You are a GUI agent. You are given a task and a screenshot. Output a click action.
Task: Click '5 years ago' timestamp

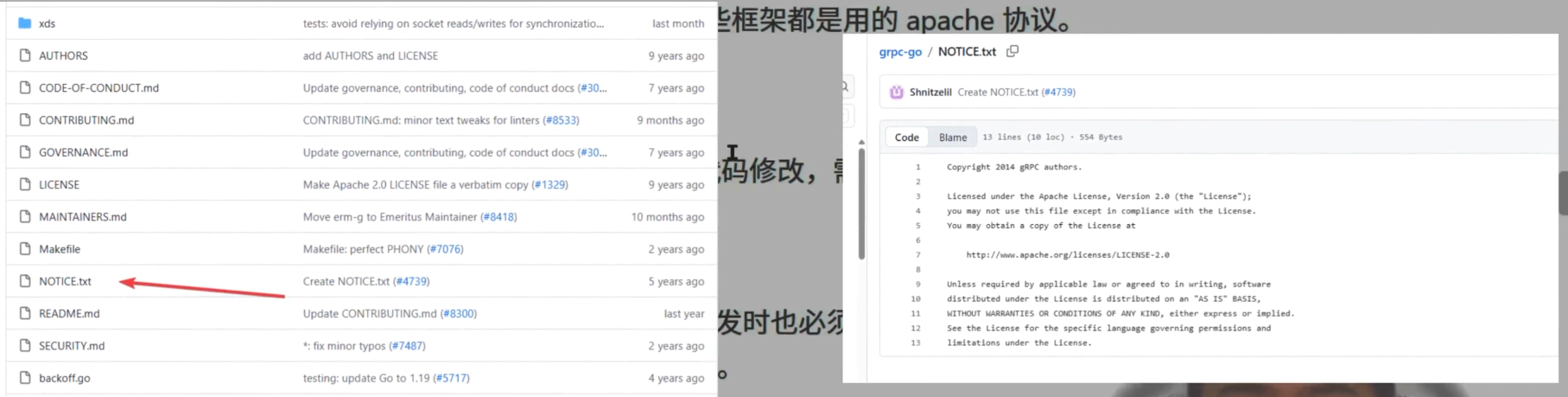676,281
